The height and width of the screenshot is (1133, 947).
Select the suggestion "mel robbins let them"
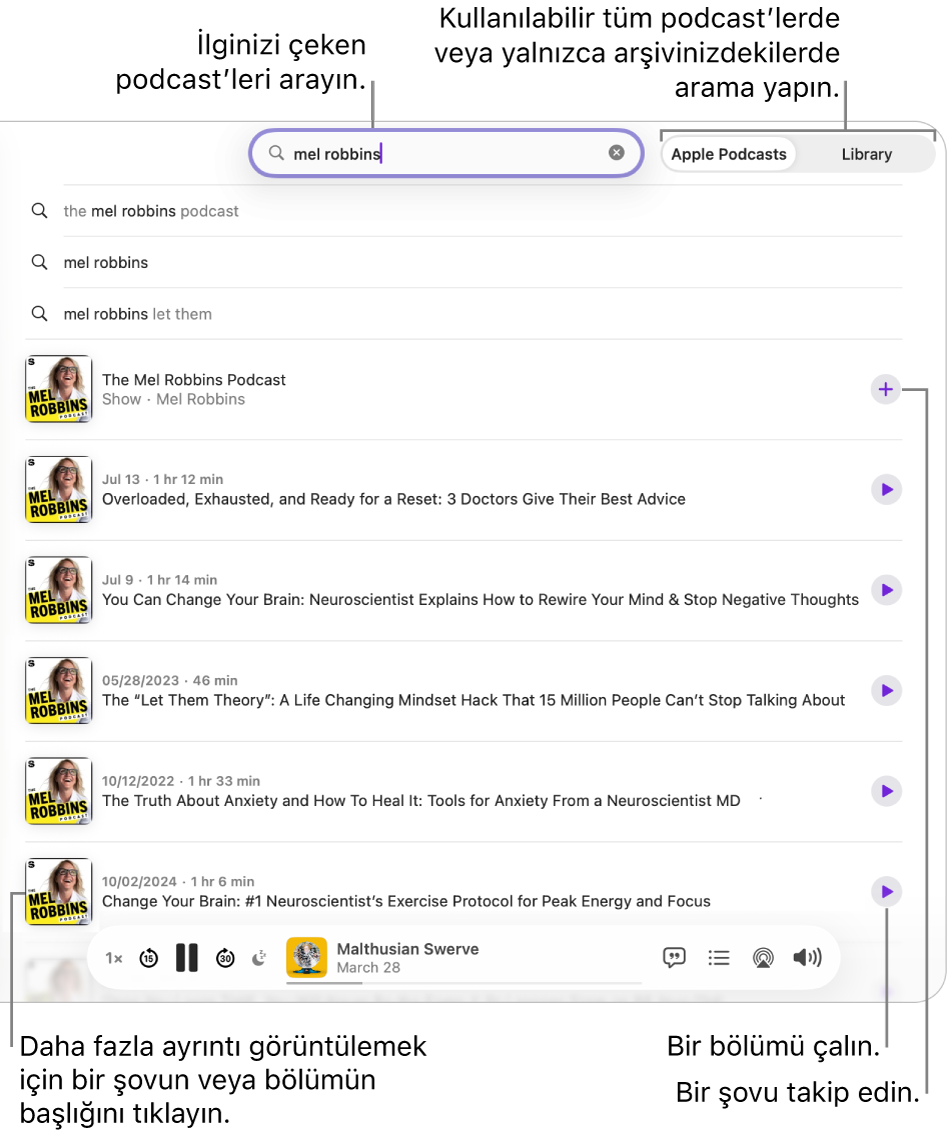click(138, 313)
